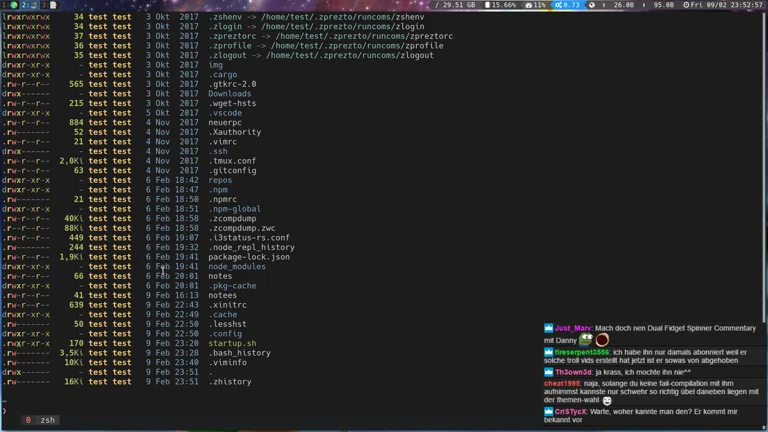Click the network globe icon in status bar
The height and width of the screenshot is (432, 768).
592,5
